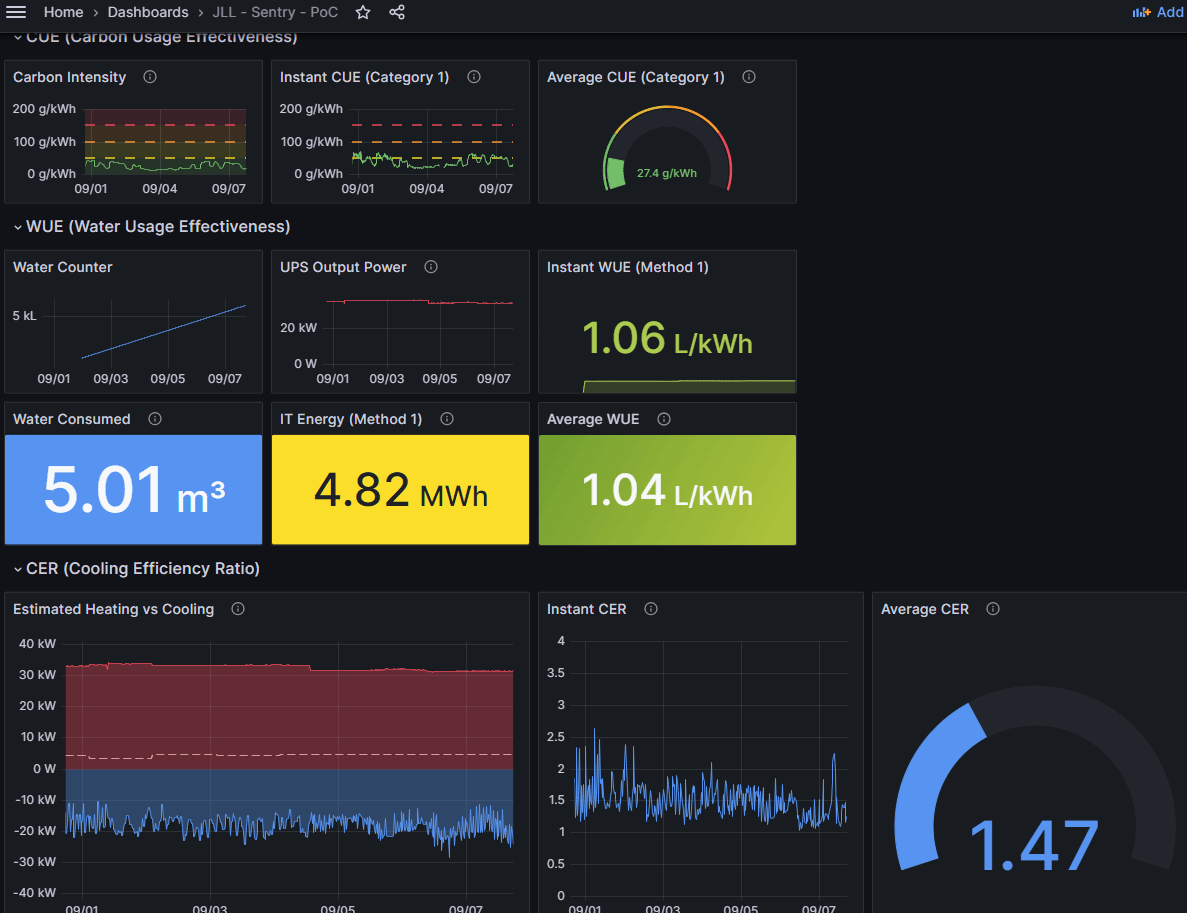Click the 5.01 m³ stat value
The image size is (1187, 913).
pos(134,490)
